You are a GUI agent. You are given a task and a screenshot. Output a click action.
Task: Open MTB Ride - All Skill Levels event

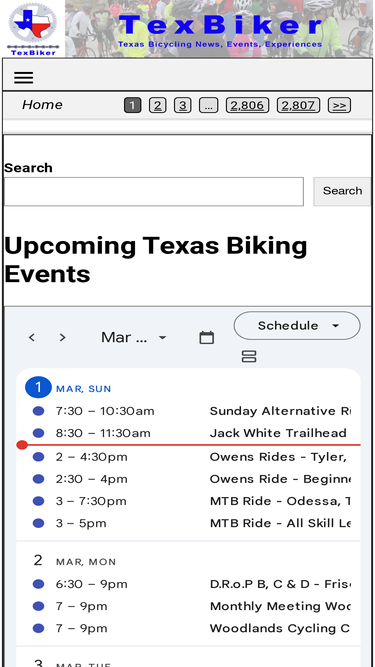(x=280, y=523)
